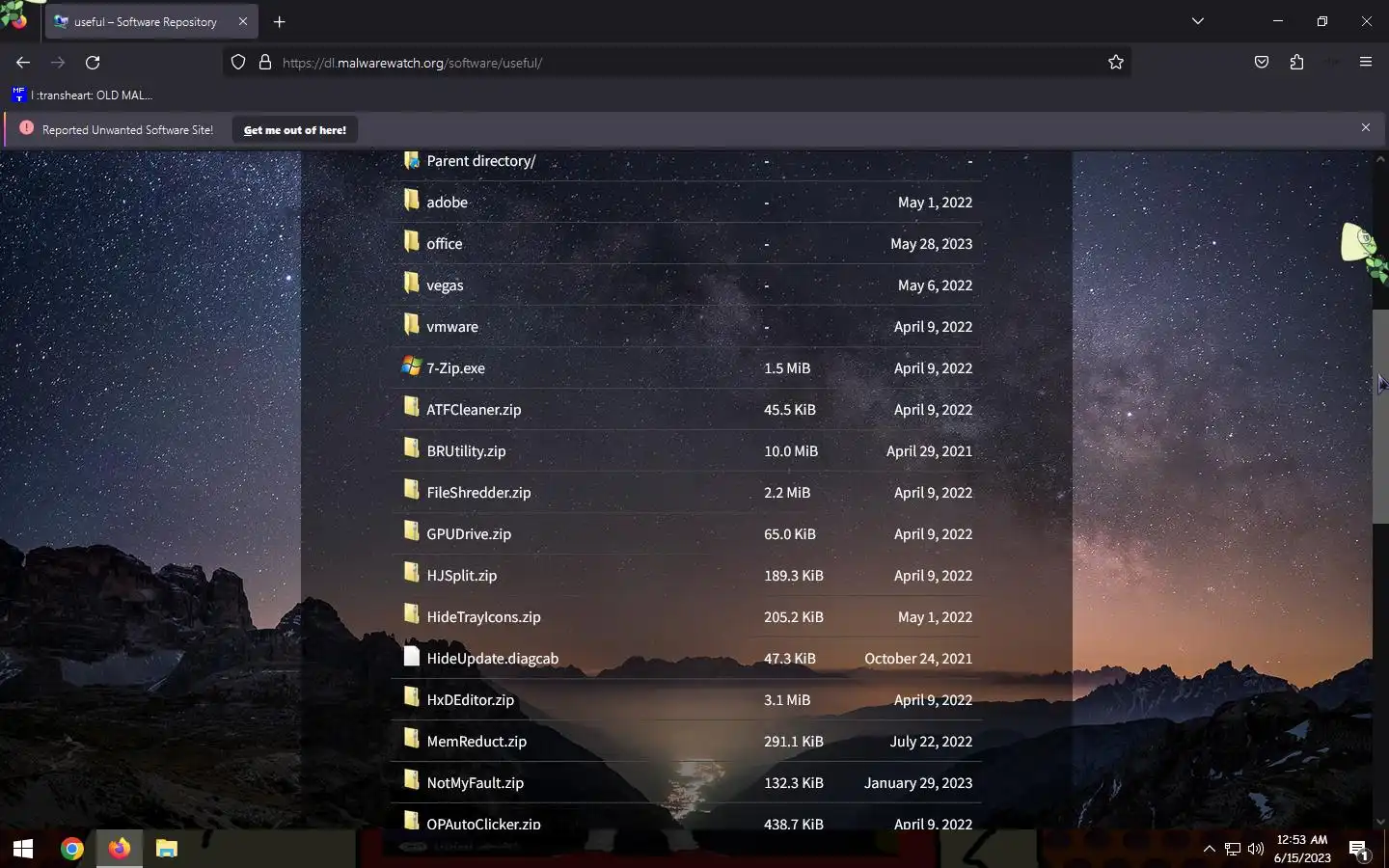The height and width of the screenshot is (868, 1389).
Task: Open the office folder link
Action: click(444, 244)
